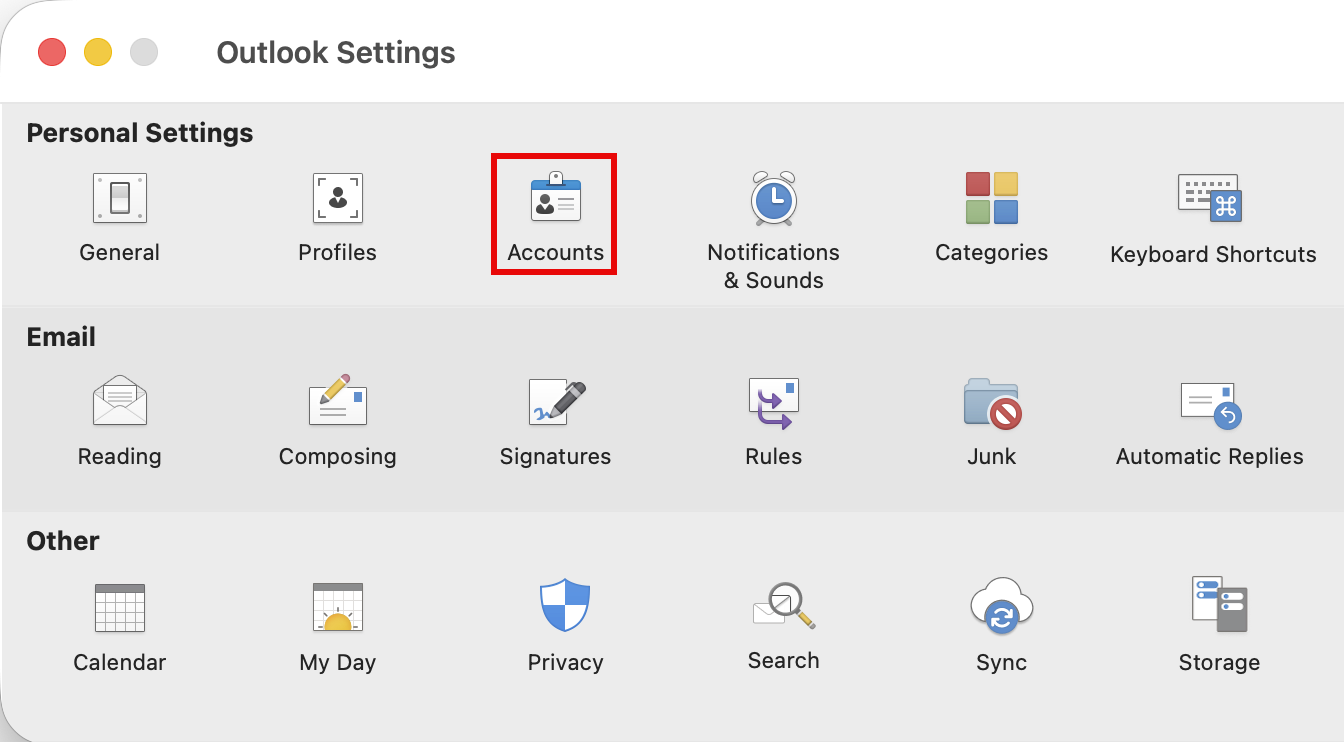Open the My Day settings
This screenshot has width=1344, height=742.
[x=337, y=622]
